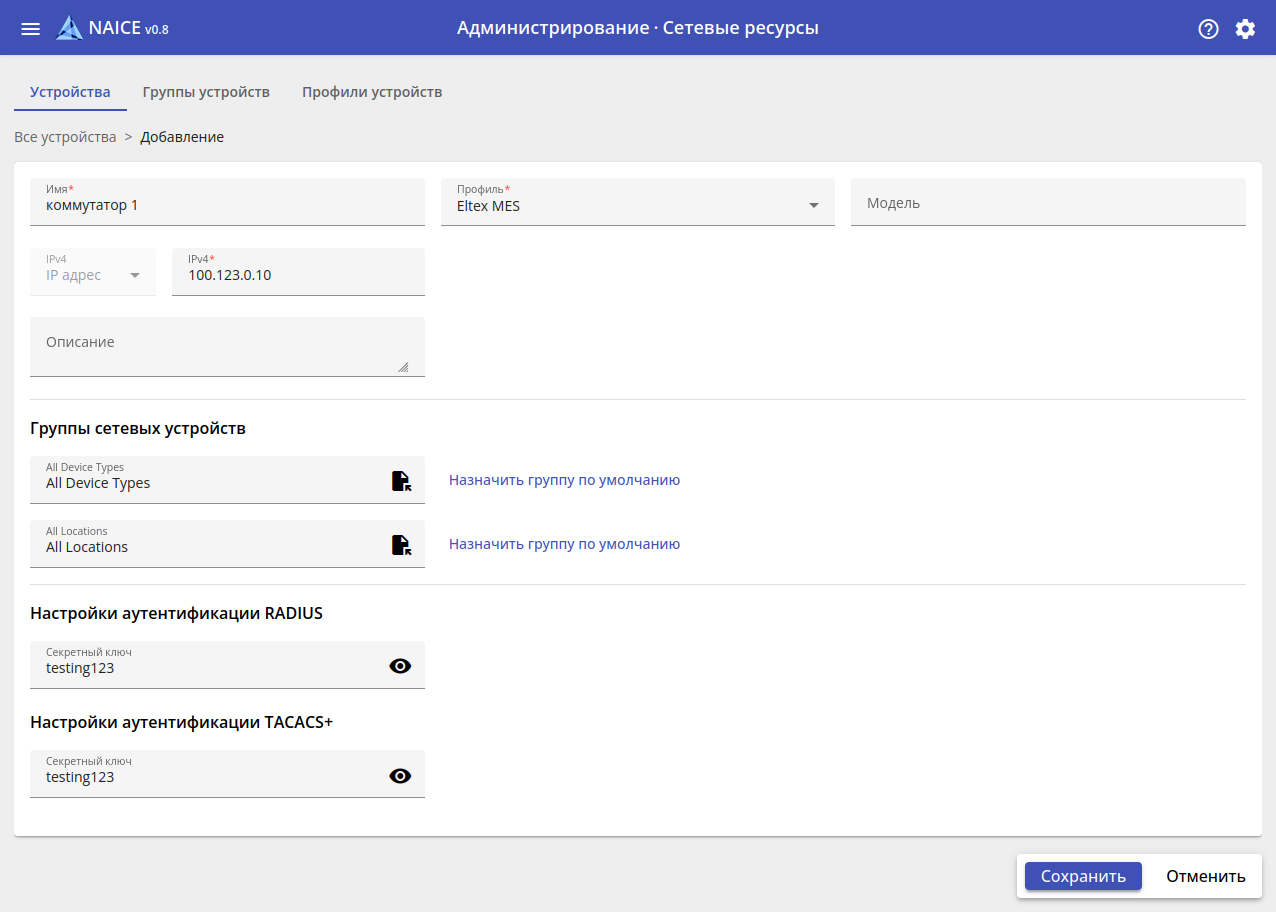Screen dimensions: 1276x912
Task: Click the Модель input field
Action: [1047, 203]
